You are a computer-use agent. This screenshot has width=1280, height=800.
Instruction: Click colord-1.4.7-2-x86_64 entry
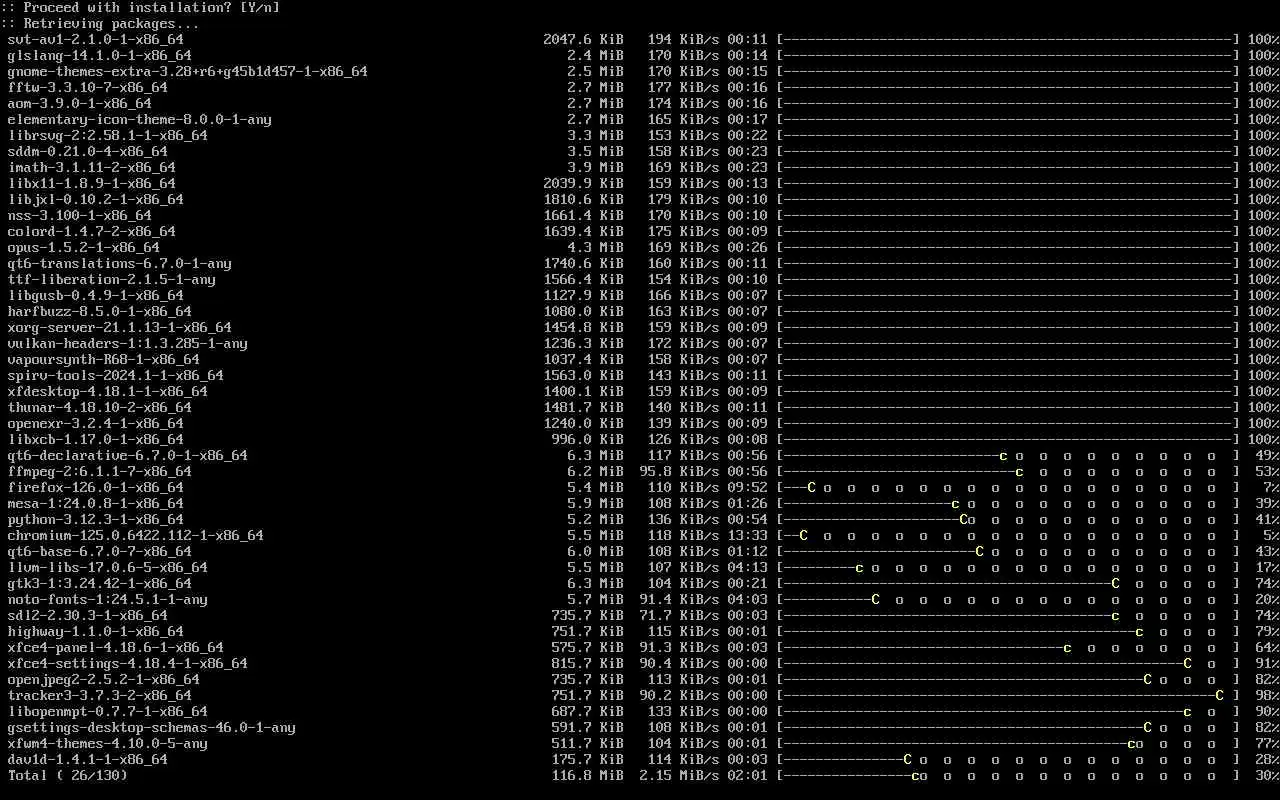(92, 232)
